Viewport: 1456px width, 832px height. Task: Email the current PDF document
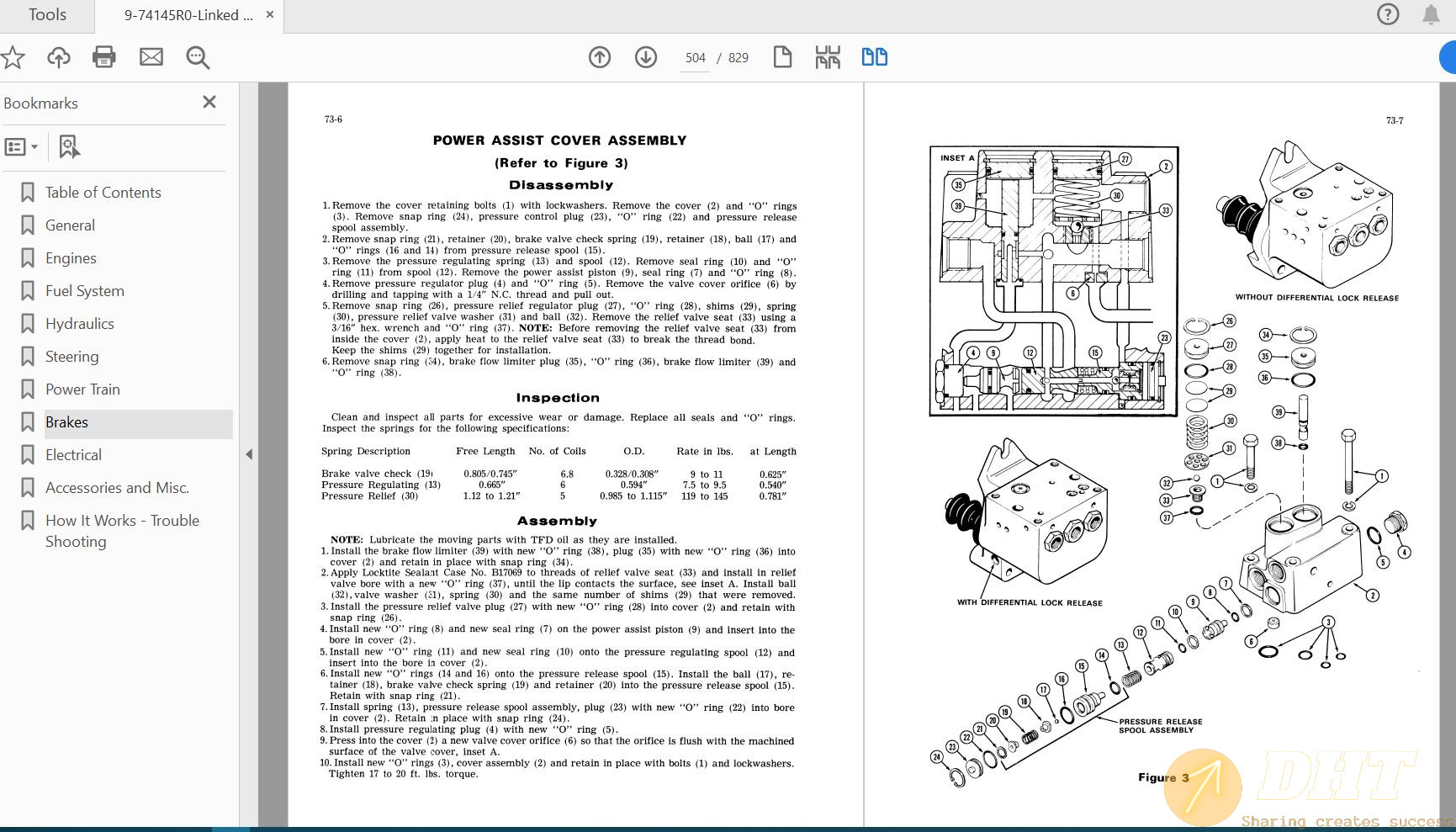[x=151, y=57]
